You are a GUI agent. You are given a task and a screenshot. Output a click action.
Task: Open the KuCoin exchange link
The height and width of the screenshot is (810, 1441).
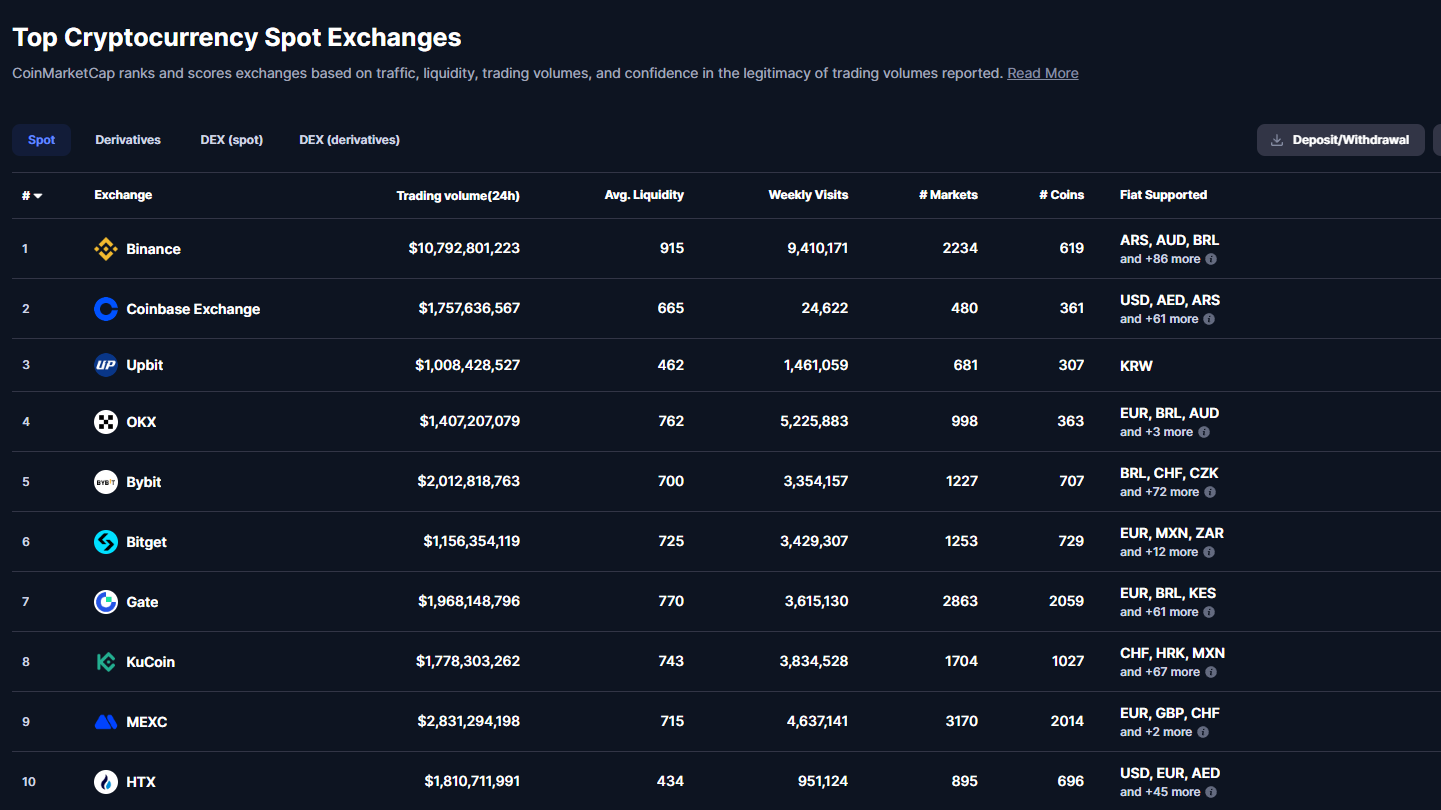[151, 662]
